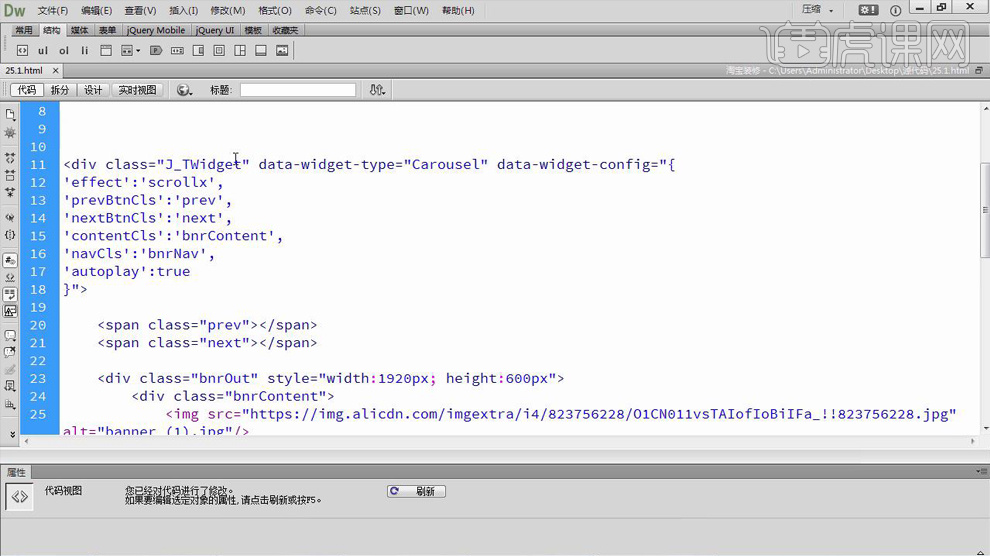The width and height of the screenshot is (990, 556).
Task: Switch to the jQuery Mobile tab
Action: pos(156,30)
